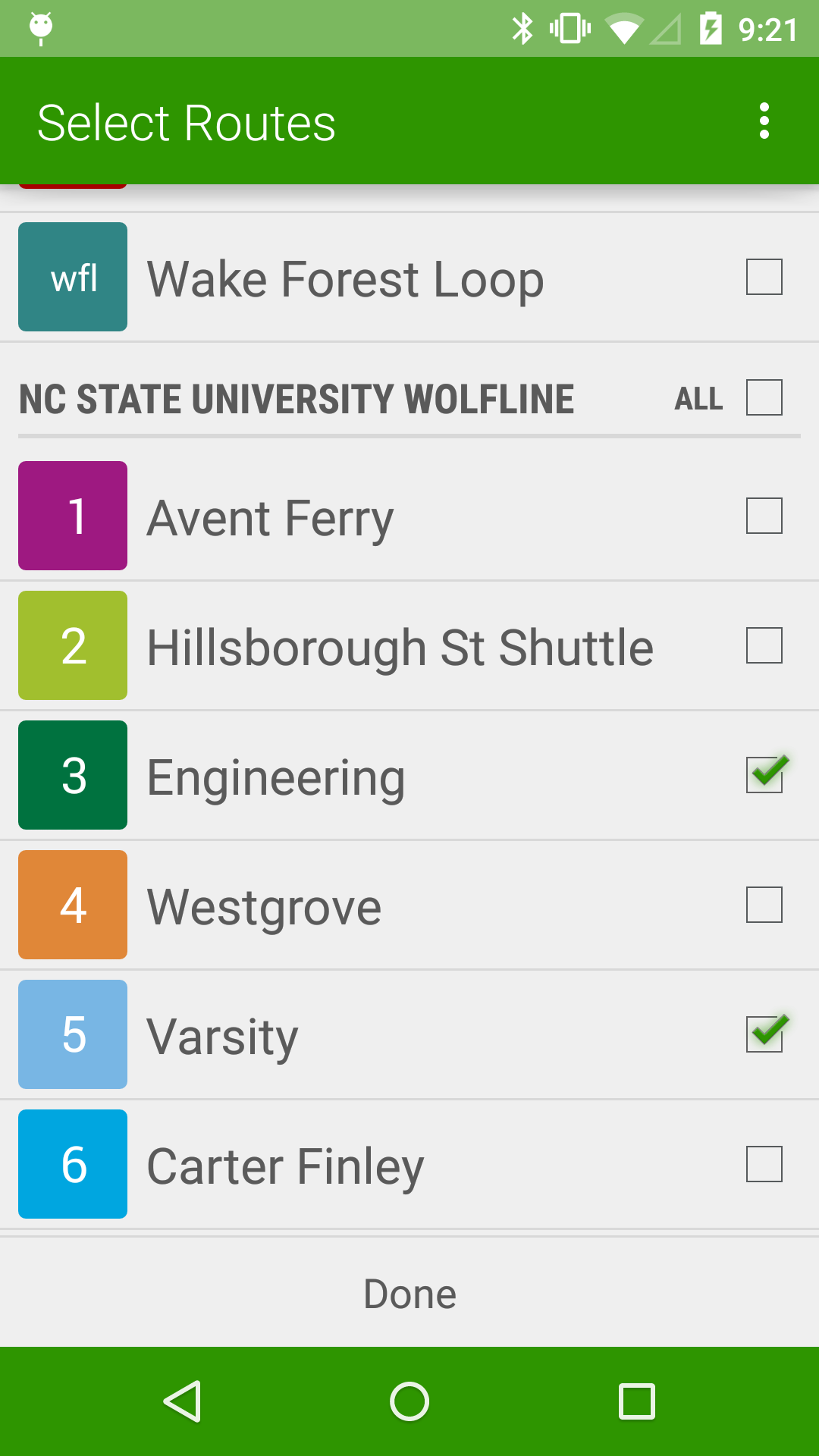This screenshot has height=1456, width=819.
Task: Tap the blue route 6 badge
Action: (x=73, y=1164)
